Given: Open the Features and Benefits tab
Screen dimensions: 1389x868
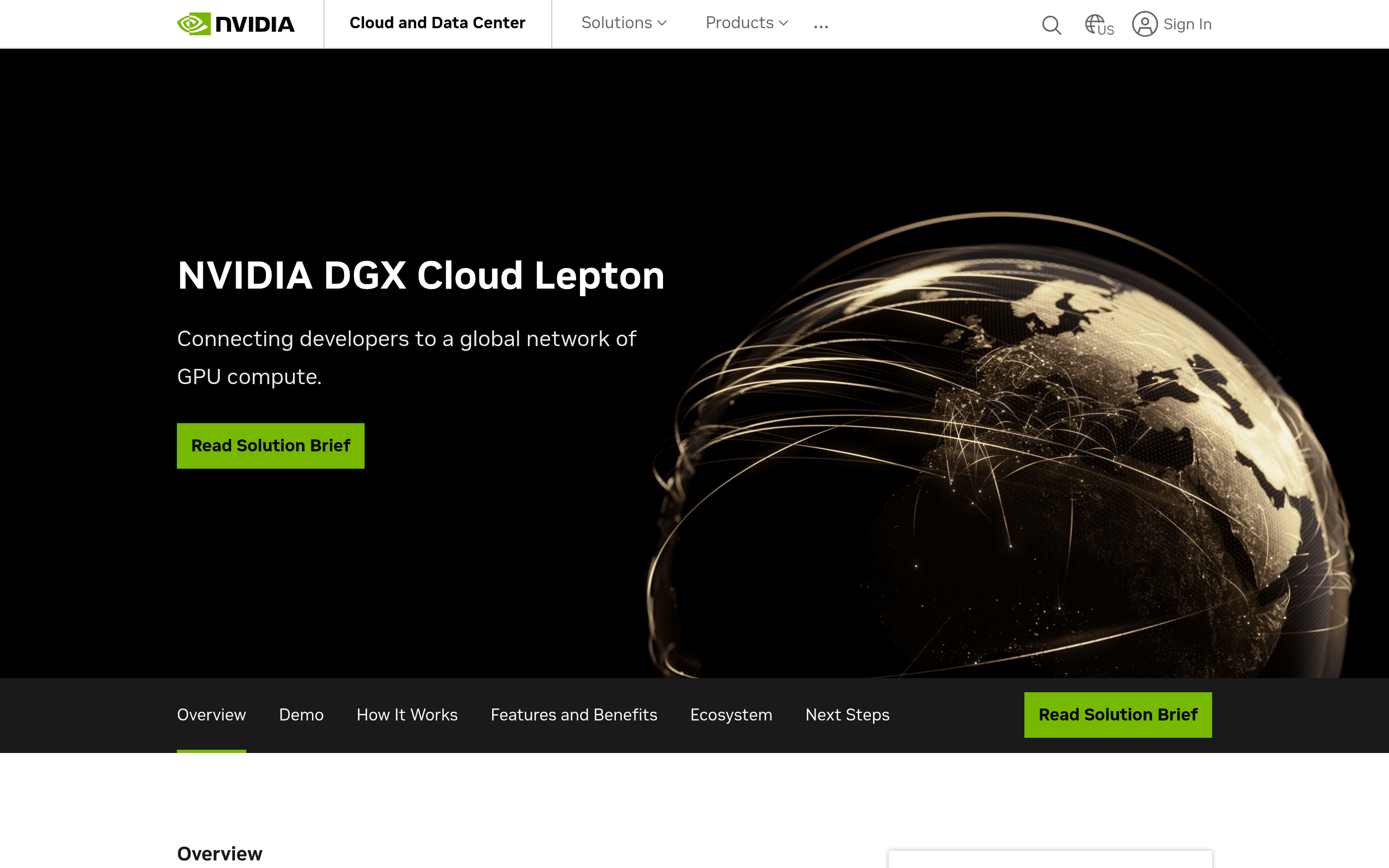Looking at the screenshot, I should [x=574, y=714].
